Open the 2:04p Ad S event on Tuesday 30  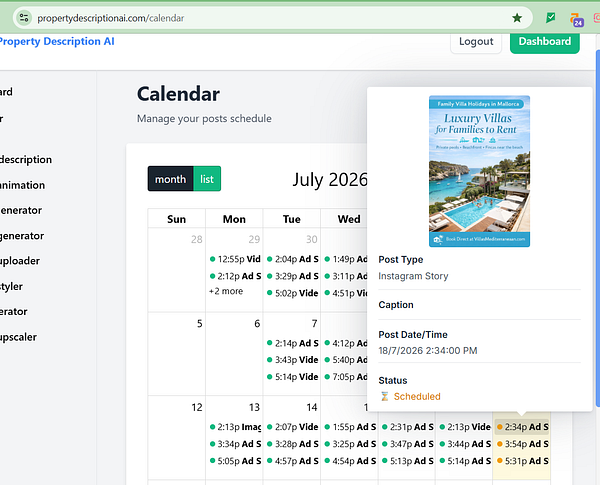pyautogui.click(x=292, y=259)
